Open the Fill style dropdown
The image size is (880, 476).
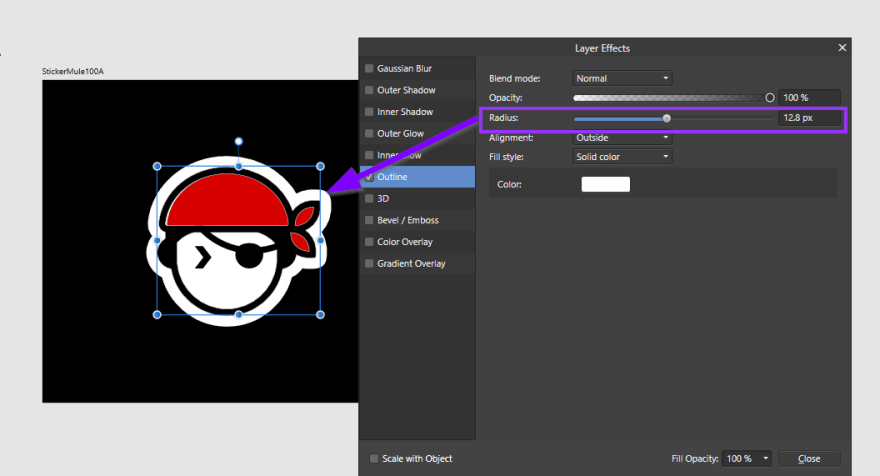pos(622,157)
